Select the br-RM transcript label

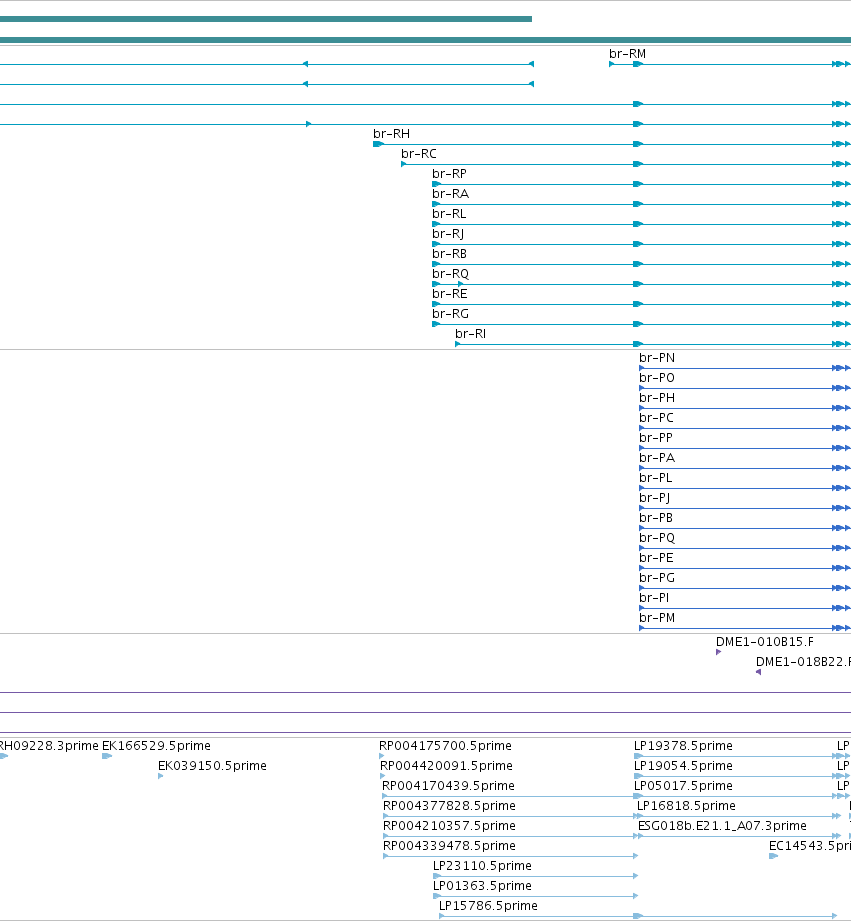(627, 54)
